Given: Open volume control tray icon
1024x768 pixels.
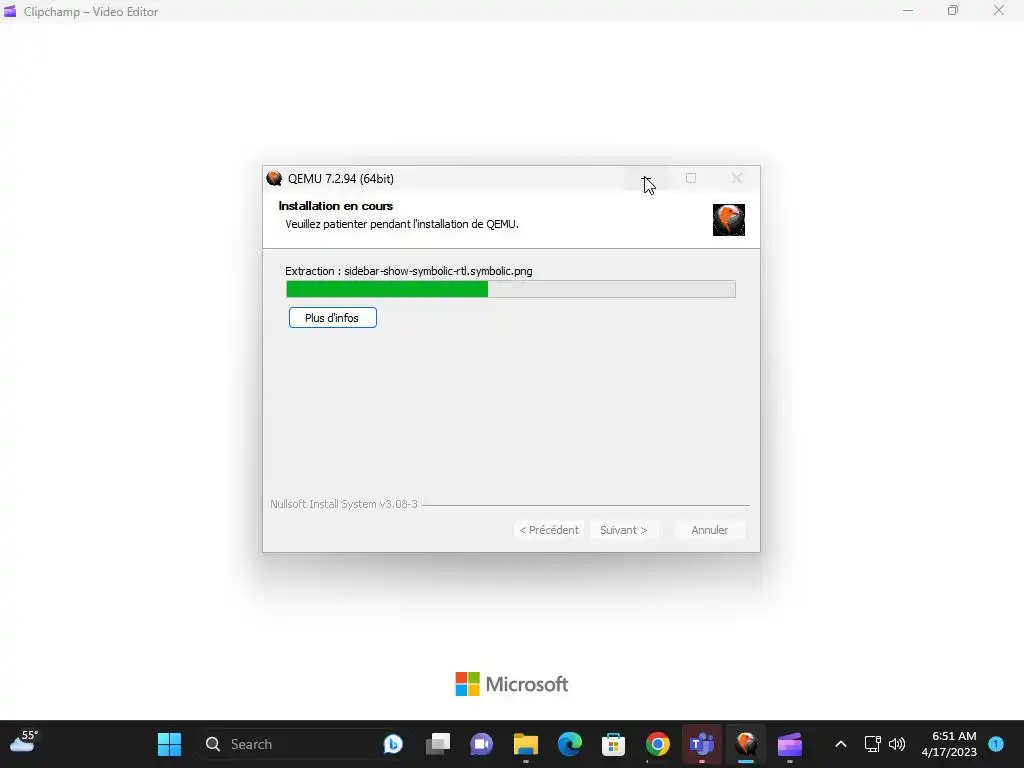Looking at the screenshot, I should (897, 744).
